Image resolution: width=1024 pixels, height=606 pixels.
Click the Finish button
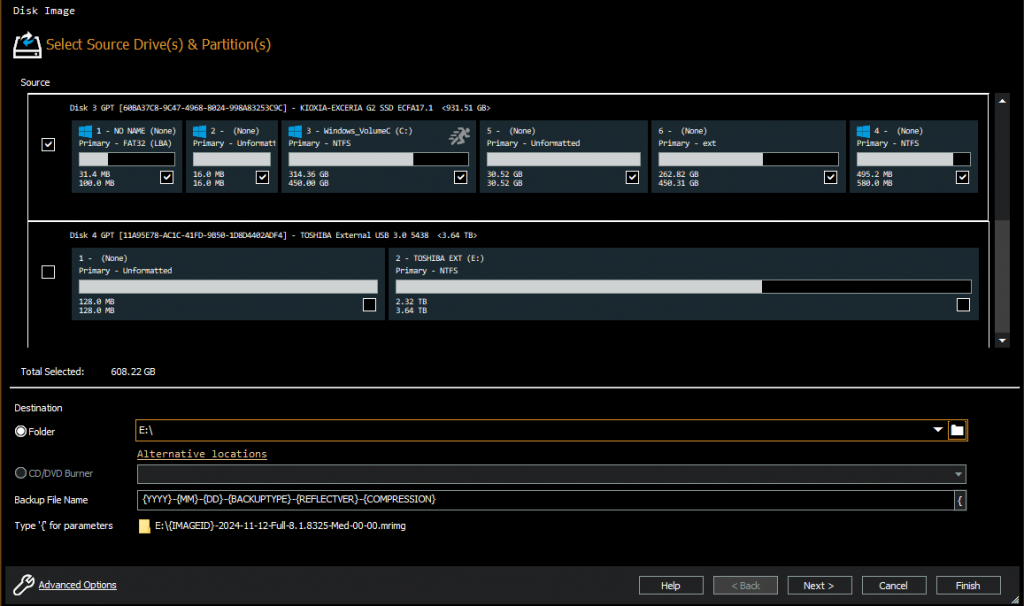[x=968, y=585]
